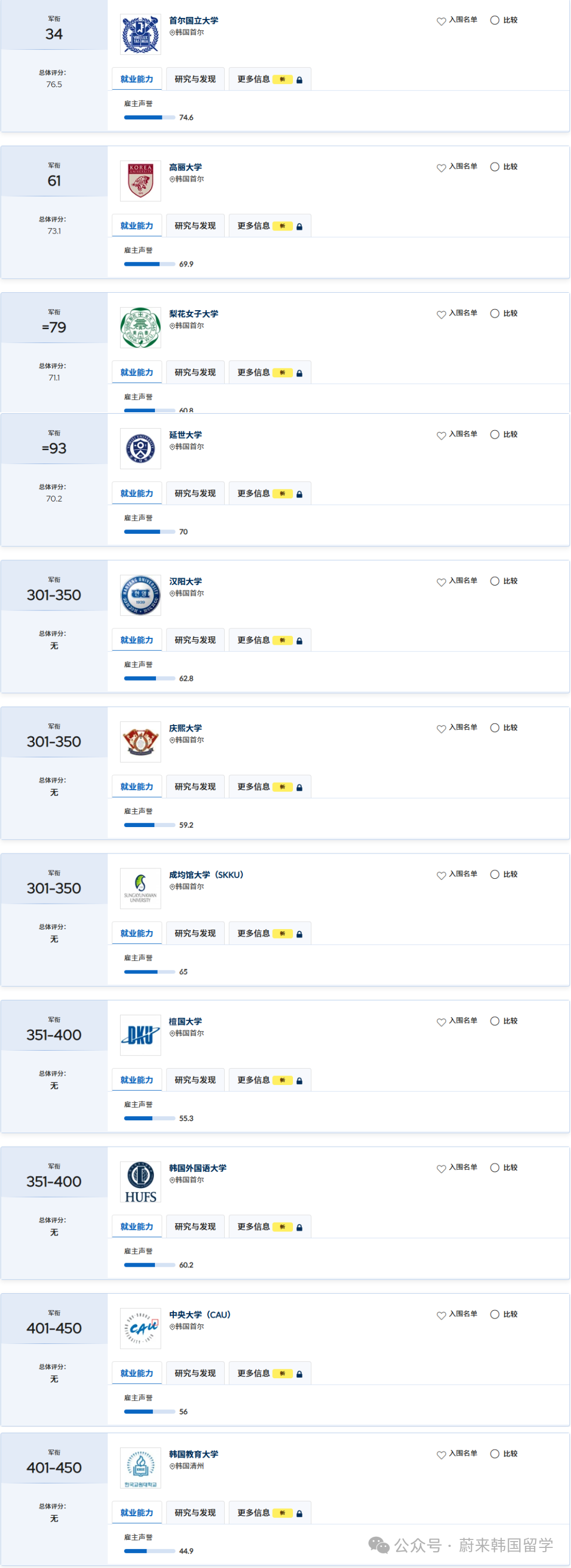Click the HUFS logo of 韩国外国语大学
The height and width of the screenshot is (1568, 571).
click(141, 1182)
